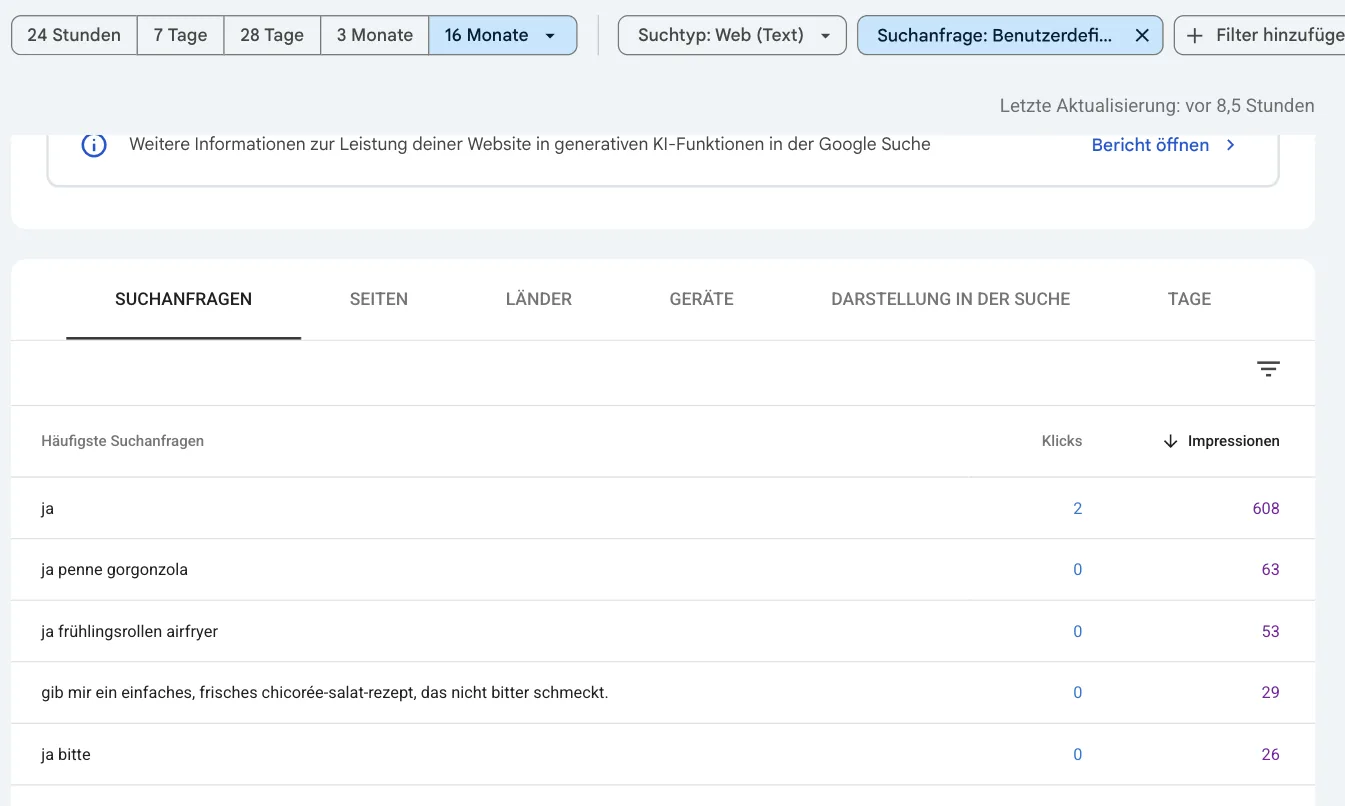This screenshot has width=1345, height=806.
Task: Sort the table by Impressionen header
Action: pyautogui.click(x=1233, y=441)
